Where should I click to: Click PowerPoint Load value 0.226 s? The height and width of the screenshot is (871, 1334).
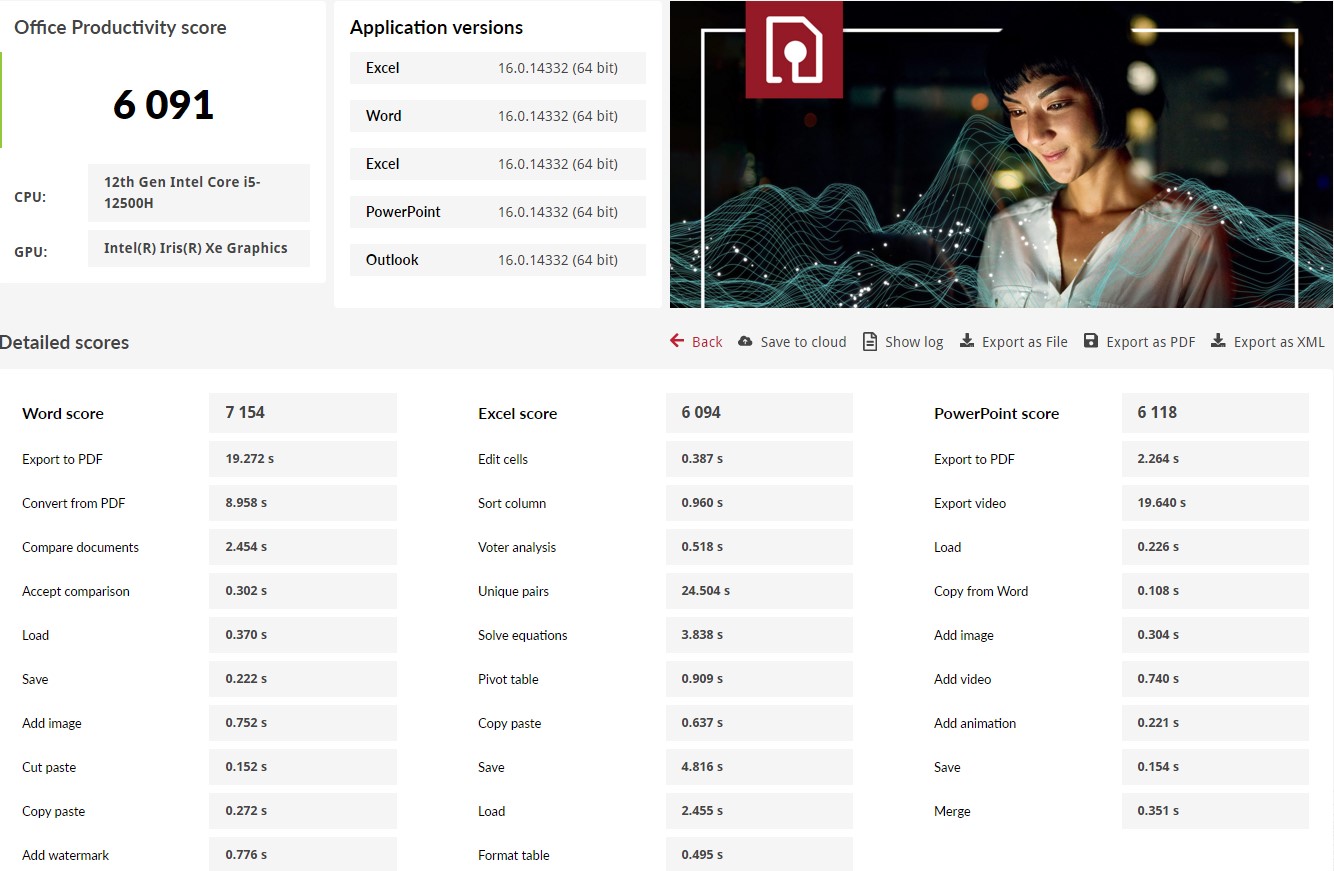tap(1215, 547)
